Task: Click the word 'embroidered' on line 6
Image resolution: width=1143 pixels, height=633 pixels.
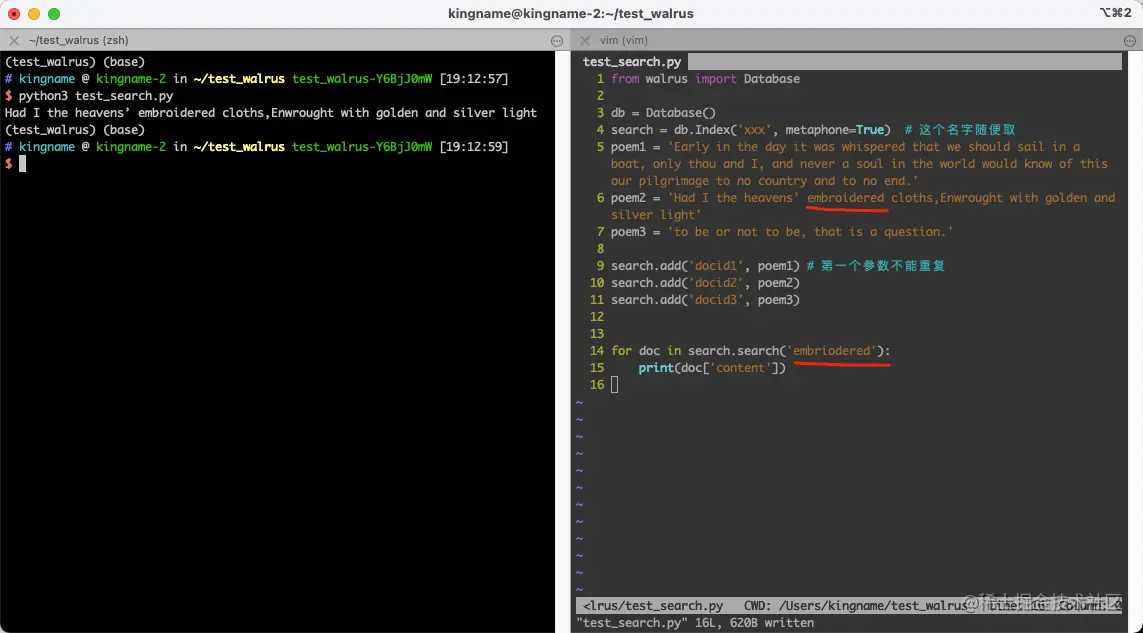Action: (x=846, y=198)
